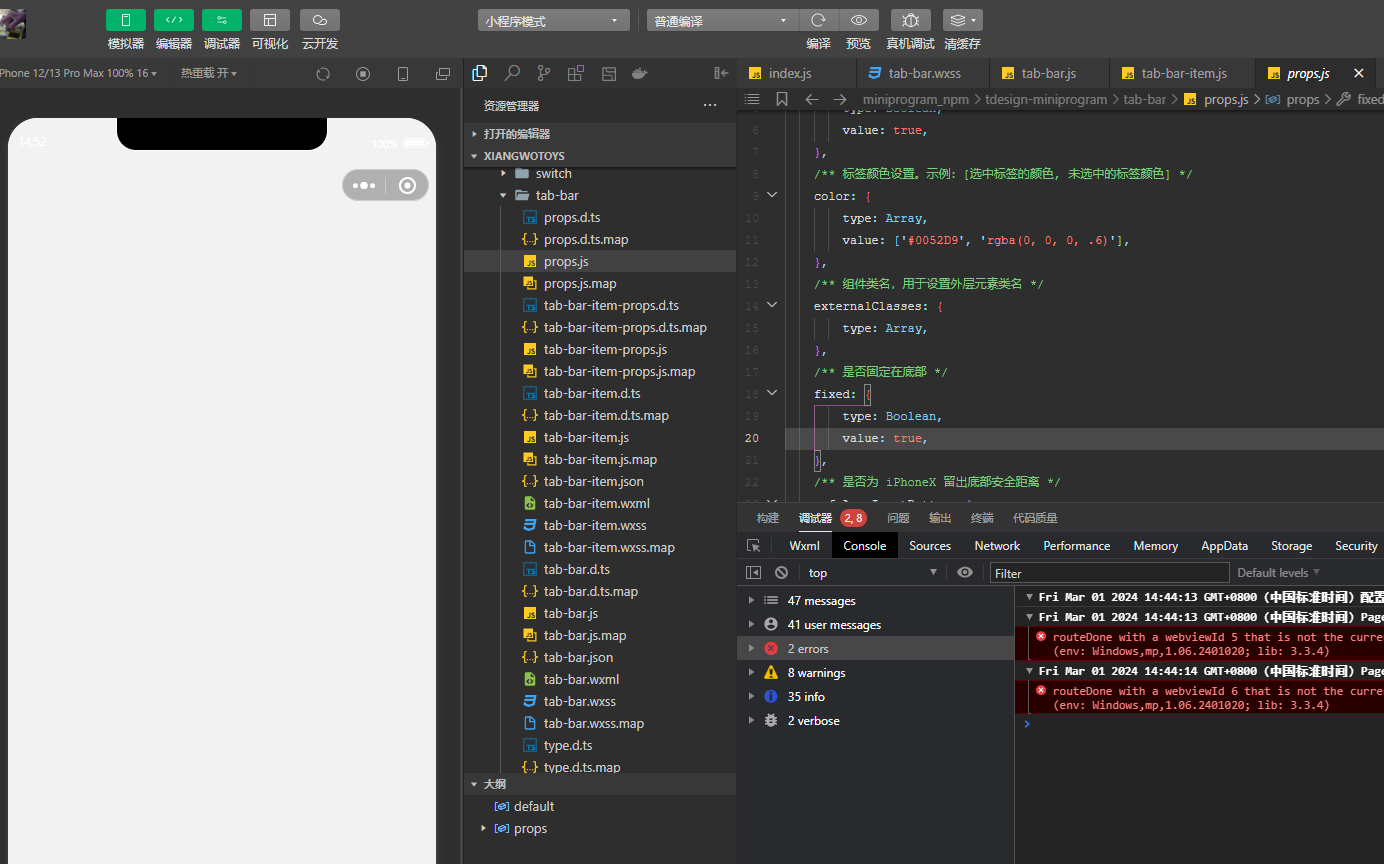The image size is (1384, 864).
Task: Toggle the console sidebar panel icon
Action: click(754, 573)
